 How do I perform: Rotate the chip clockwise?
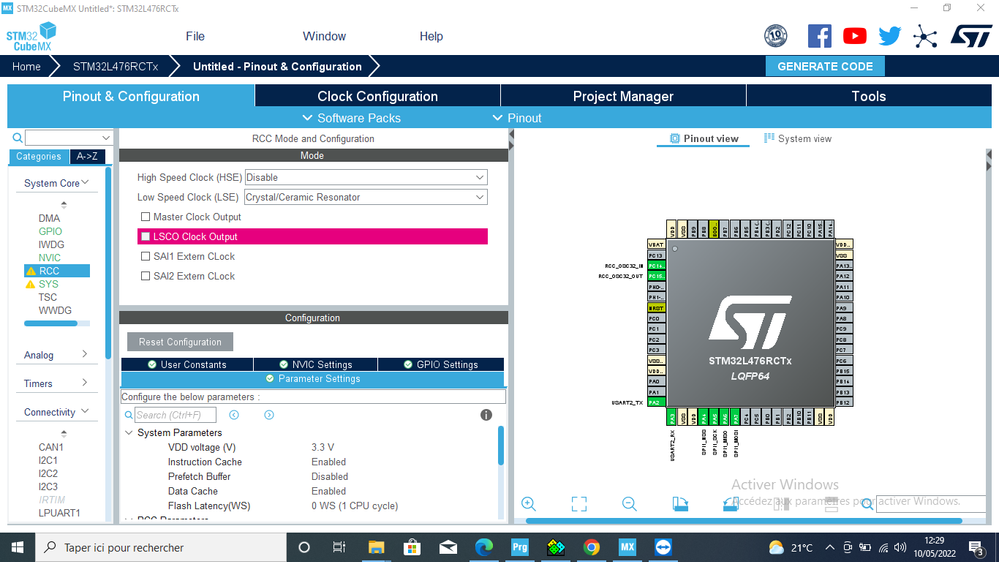coord(680,504)
